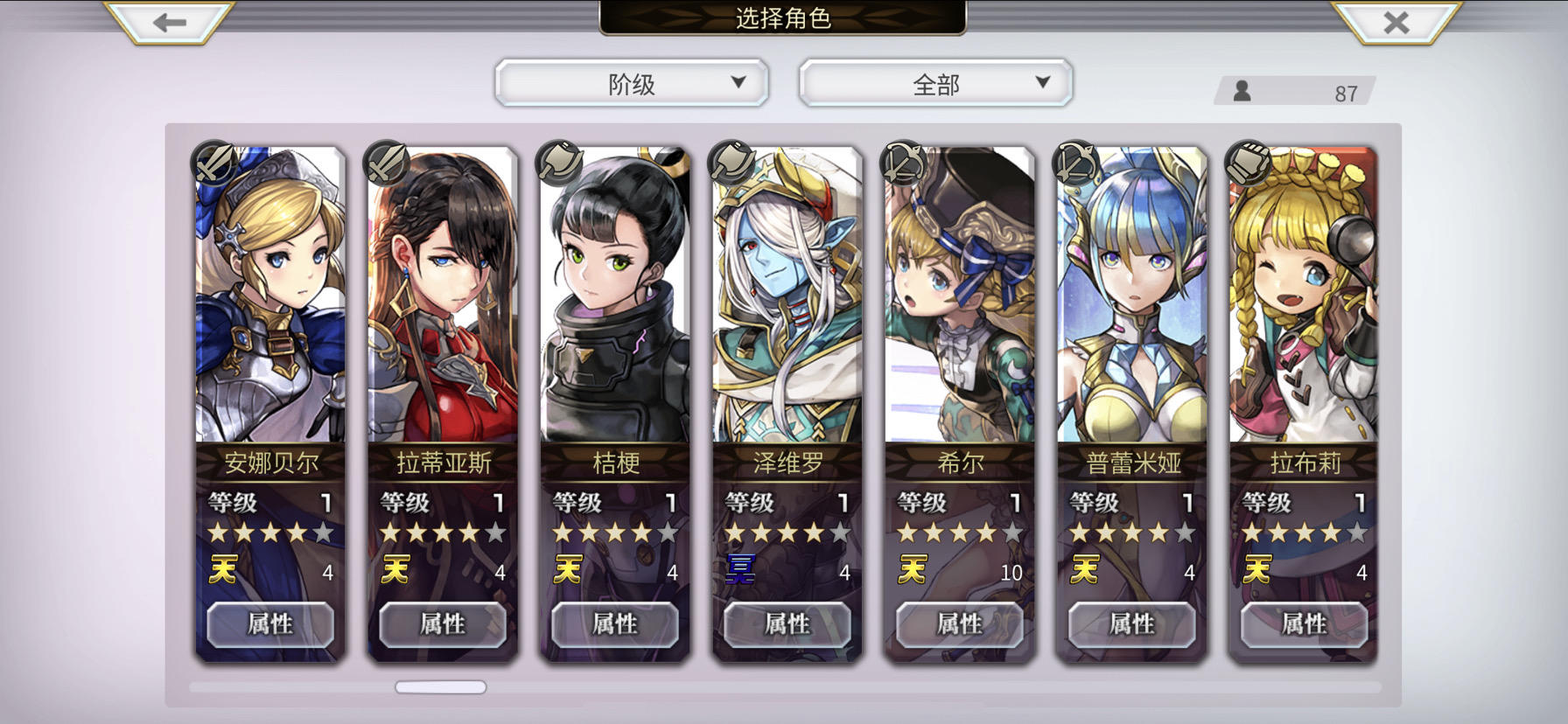Image resolution: width=1568 pixels, height=724 pixels.
Task: Open 属性 for 拉布莉
Action: [1305, 624]
